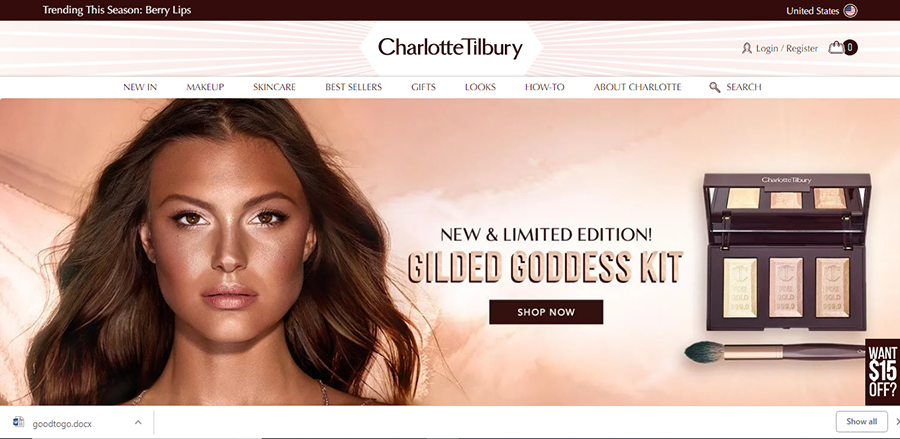Click the United States flag icon
Viewport: 900px width, 439px height.
[x=851, y=10]
